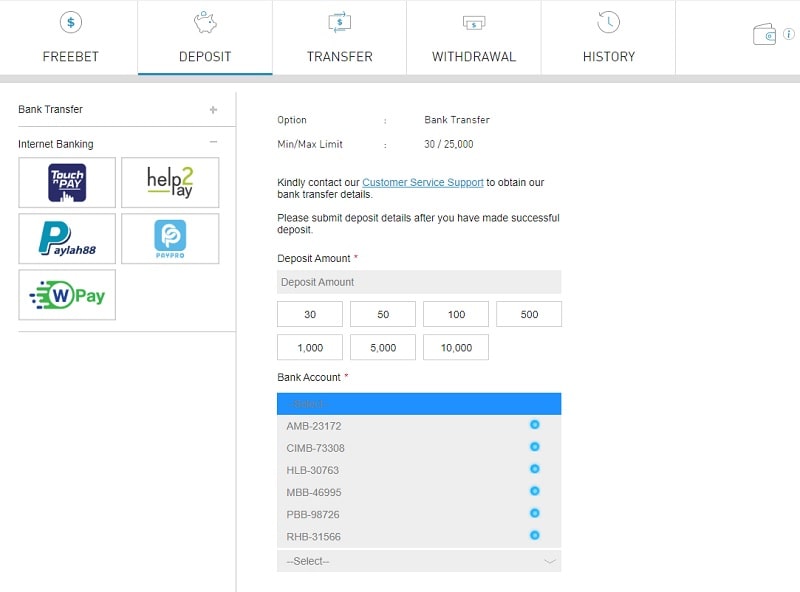The height and width of the screenshot is (592, 800).
Task: Select WPay payment method
Action: pos(67,295)
